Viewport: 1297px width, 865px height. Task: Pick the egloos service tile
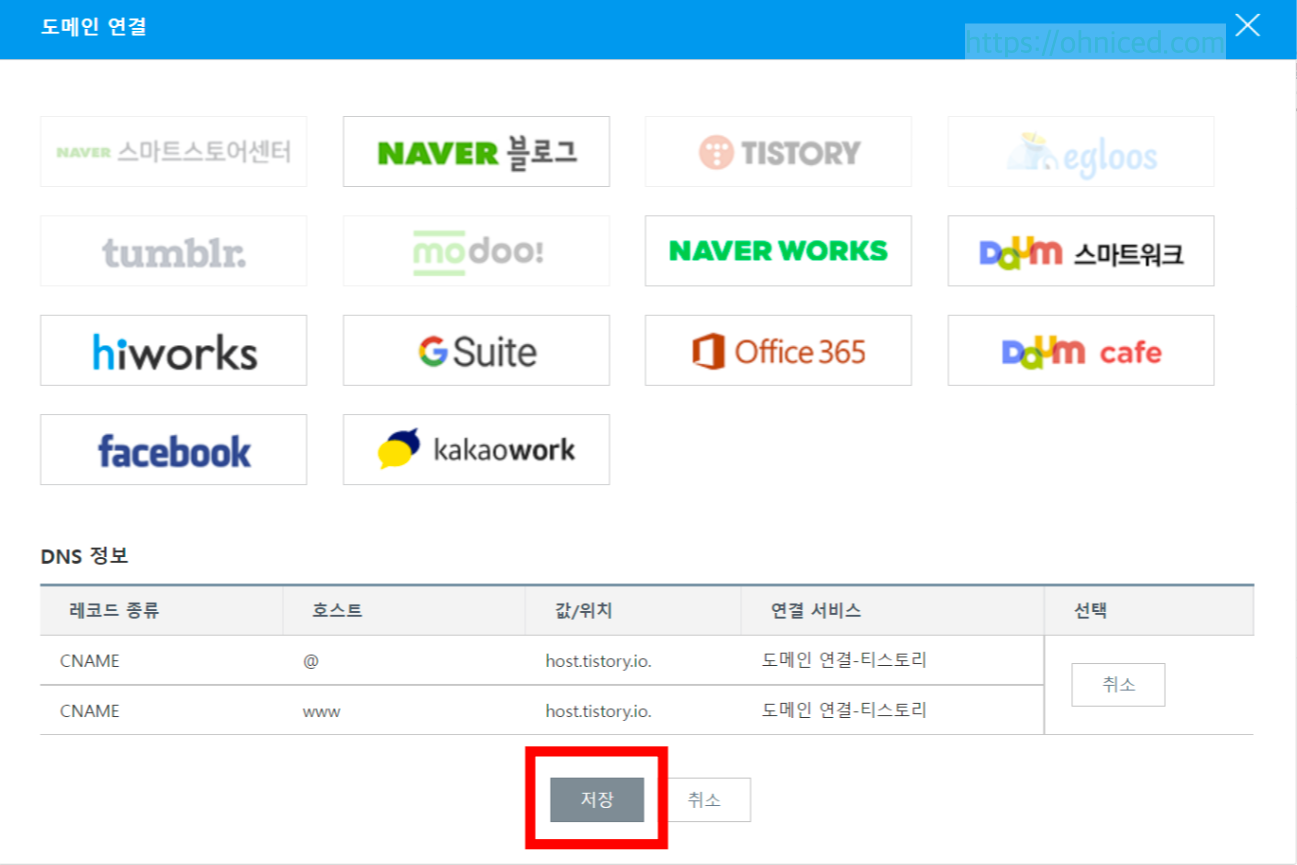1081,152
